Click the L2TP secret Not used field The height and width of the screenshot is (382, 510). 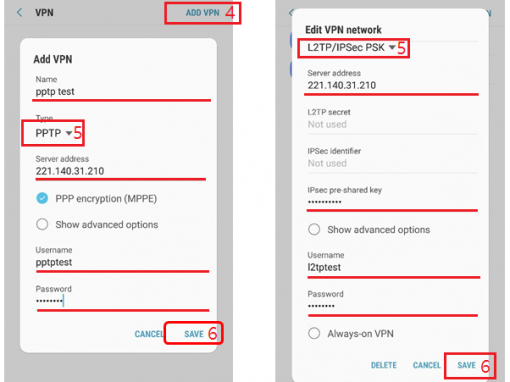click(392, 124)
